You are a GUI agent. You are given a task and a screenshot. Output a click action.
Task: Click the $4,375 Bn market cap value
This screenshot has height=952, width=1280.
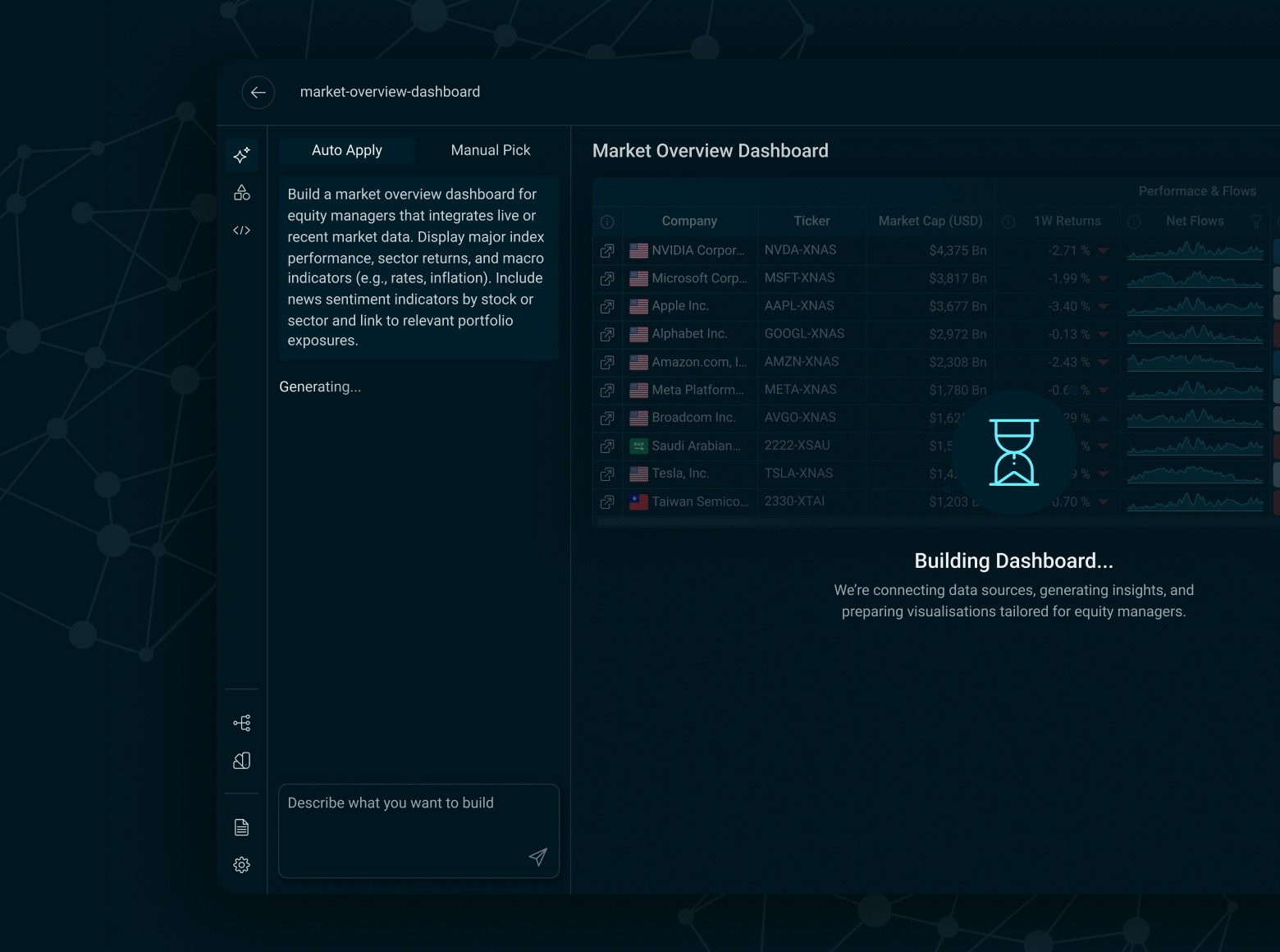tap(958, 250)
